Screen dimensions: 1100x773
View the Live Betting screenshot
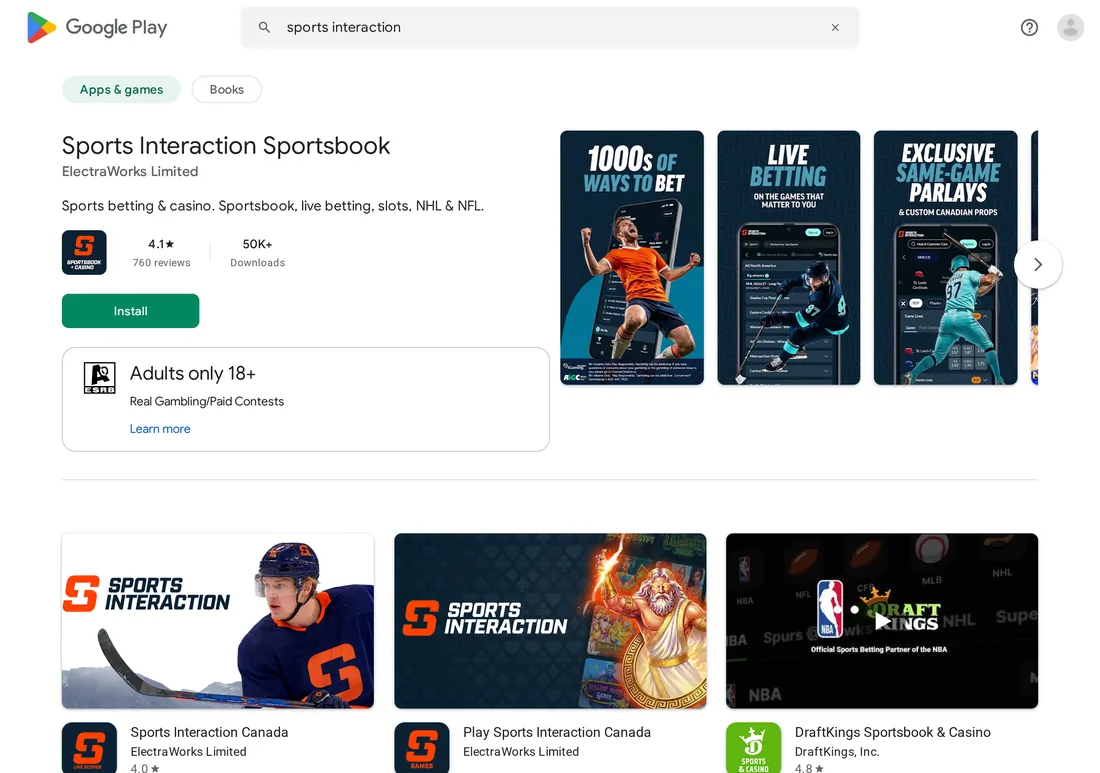(x=789, y=257)
